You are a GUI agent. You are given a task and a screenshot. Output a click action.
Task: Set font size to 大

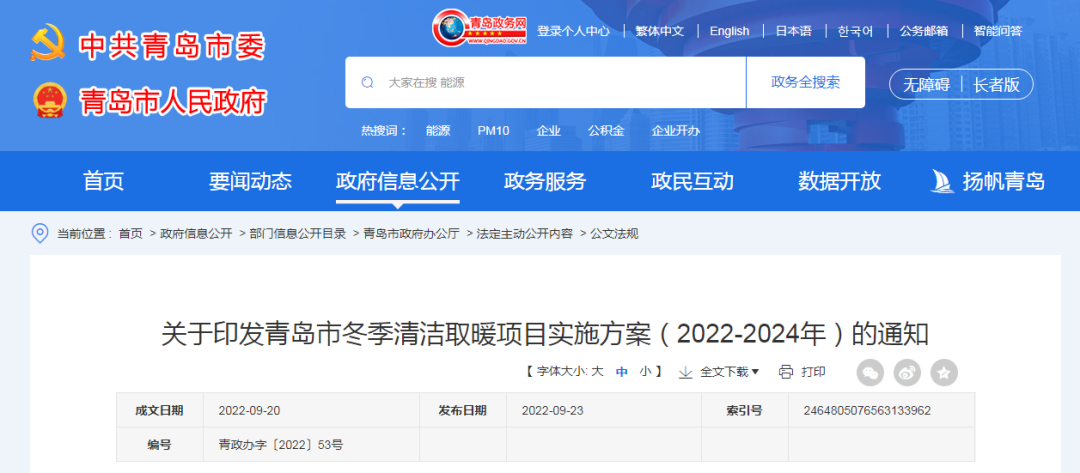(597, 371)
